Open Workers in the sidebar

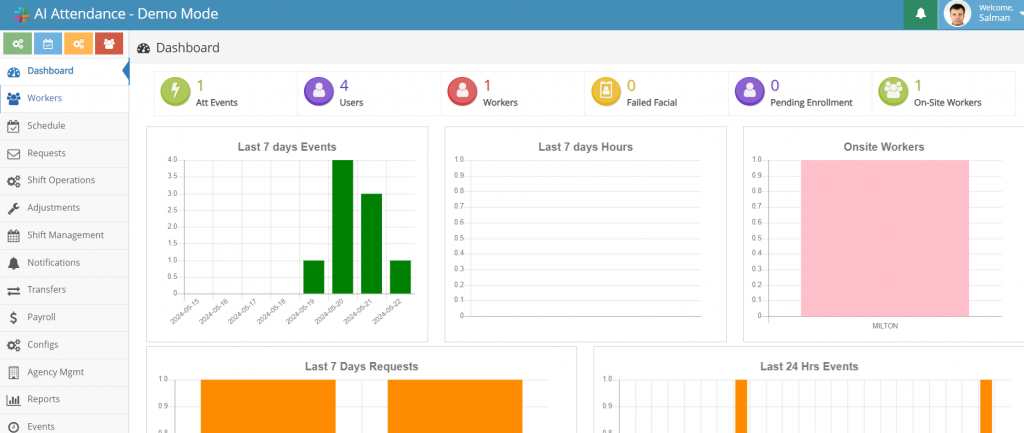[45, 98]
